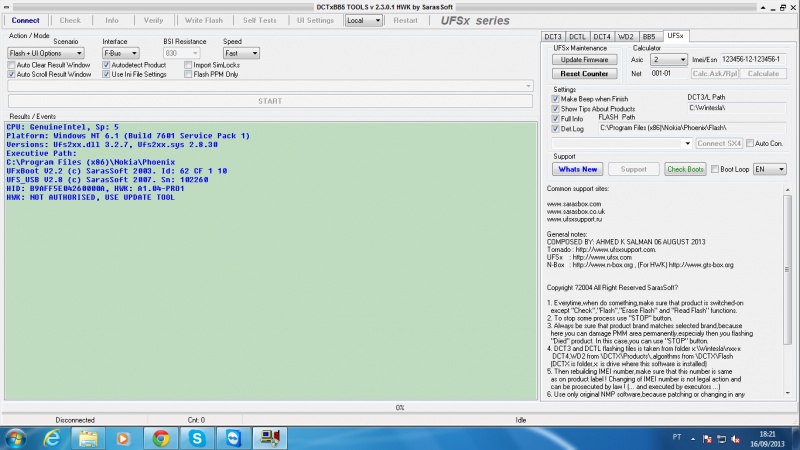
Task: Click the Imei/Esn input field
Action: click(x=753, y=60)
